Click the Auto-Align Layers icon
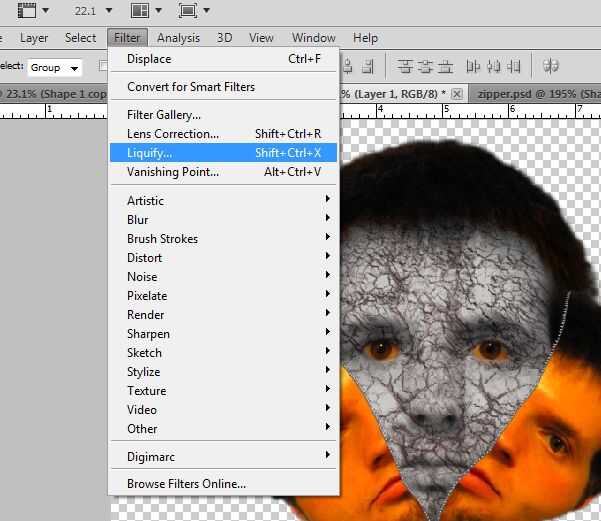This screenshot has height=521, width=601. tap(551, 66)
